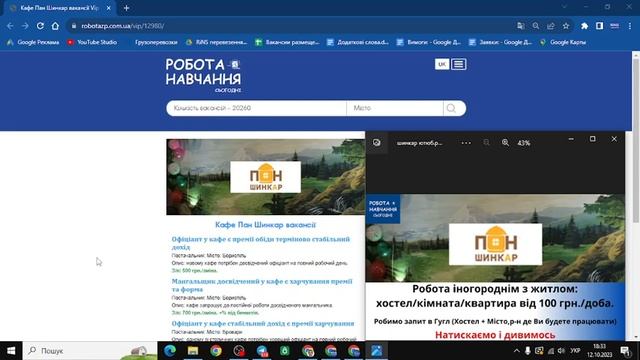Open the Chrome three-dot menu
Image resolution: width=640 pixels, height=360 pixels.
[x=630, y=26]
